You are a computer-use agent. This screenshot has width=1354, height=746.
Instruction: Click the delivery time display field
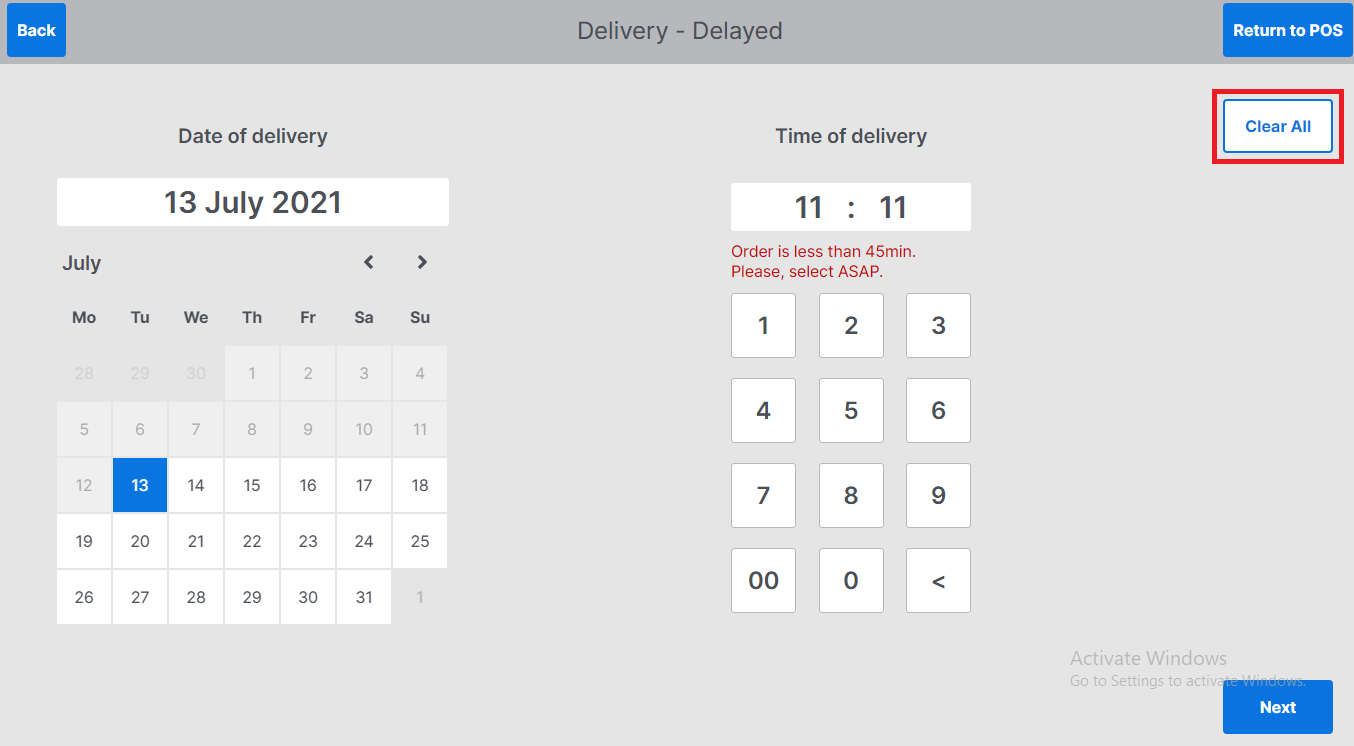[x=850, y=207]
